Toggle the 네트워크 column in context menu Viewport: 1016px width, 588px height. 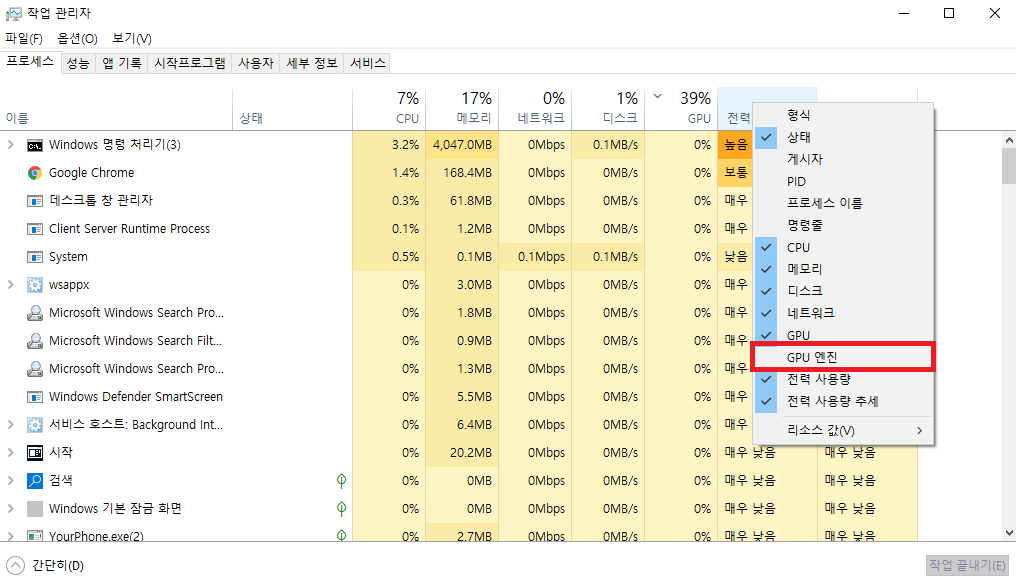[x=843, y=313]
